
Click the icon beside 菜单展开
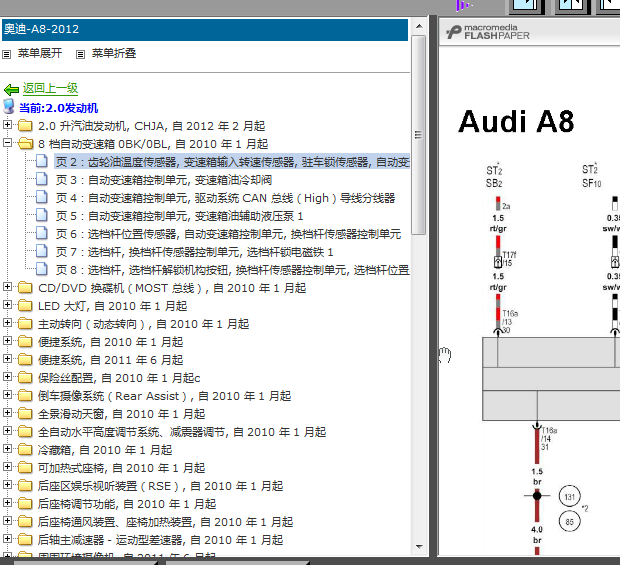coord(6,54)
